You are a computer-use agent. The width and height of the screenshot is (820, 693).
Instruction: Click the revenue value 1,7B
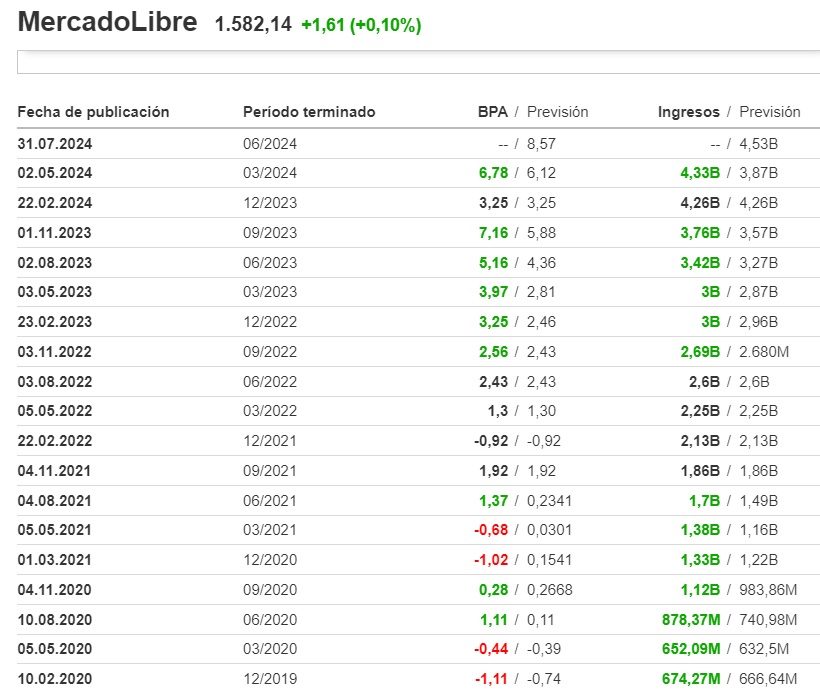point(704,501)
